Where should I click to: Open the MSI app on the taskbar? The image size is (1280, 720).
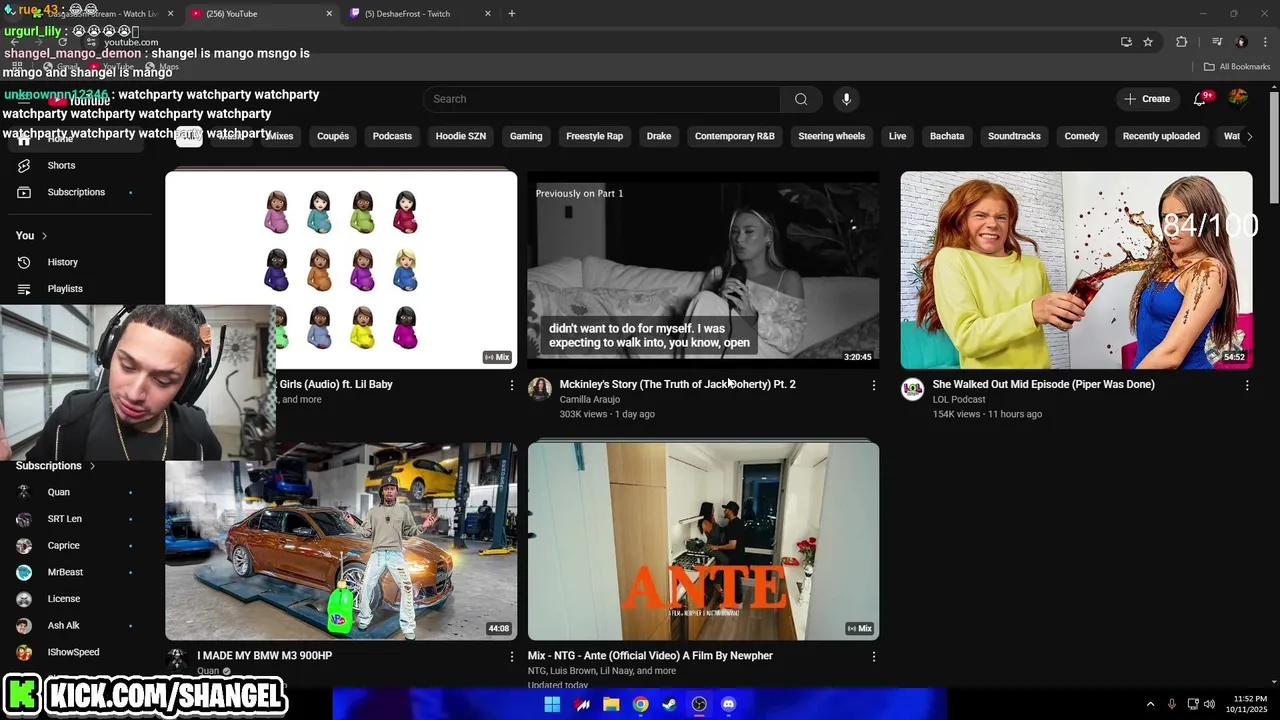pyautogui.click(x=582, y=704)
